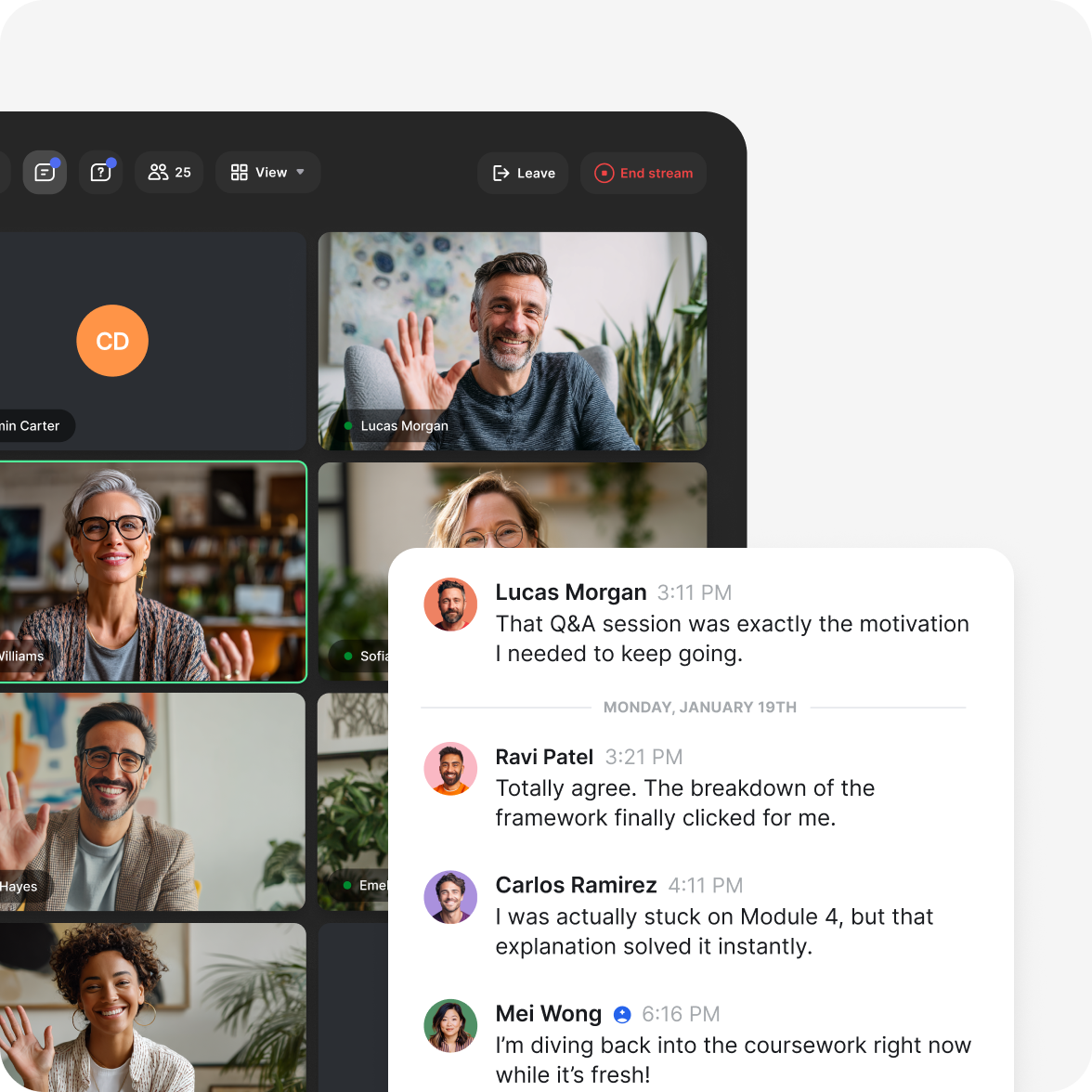This screenshot has width=1092, height=1092.
Task: Click Lucas Morgan's chat avatar
Action: [450, 604]
